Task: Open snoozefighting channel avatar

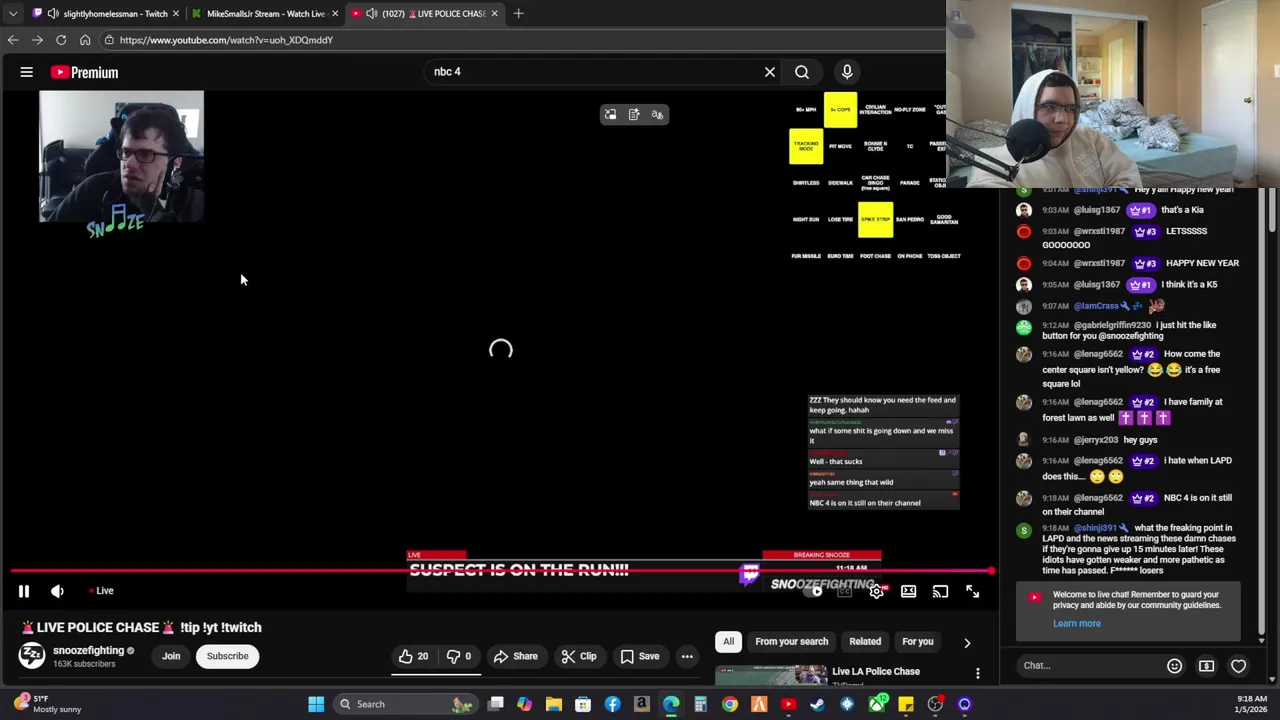Action: pyautogui.click(x=32, y=656)
